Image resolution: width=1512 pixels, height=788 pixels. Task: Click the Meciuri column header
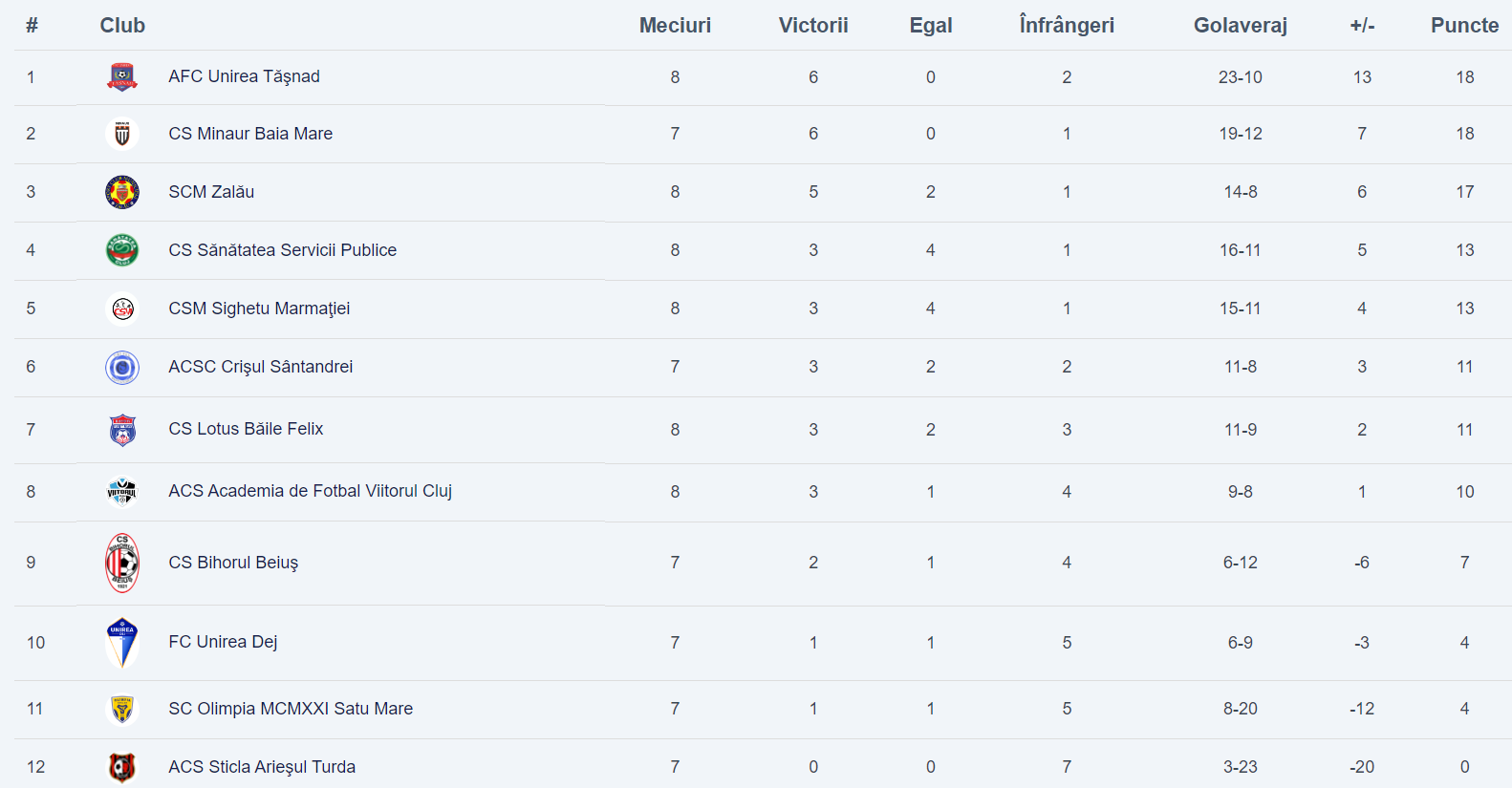point(675,26)
